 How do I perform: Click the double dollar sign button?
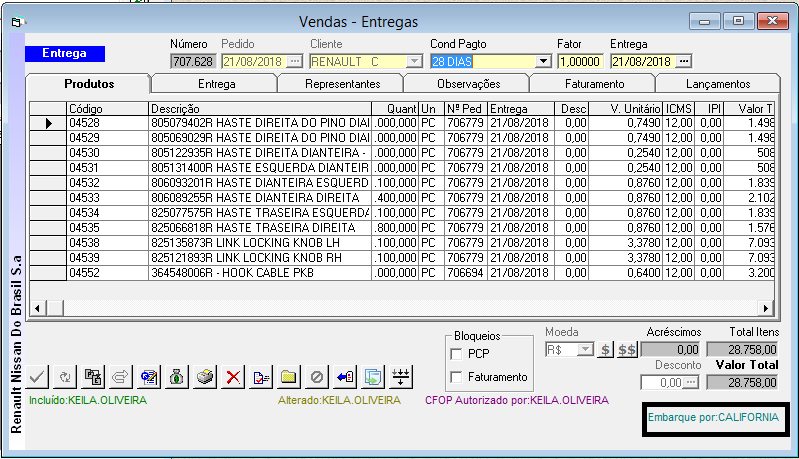coord(627,350)
